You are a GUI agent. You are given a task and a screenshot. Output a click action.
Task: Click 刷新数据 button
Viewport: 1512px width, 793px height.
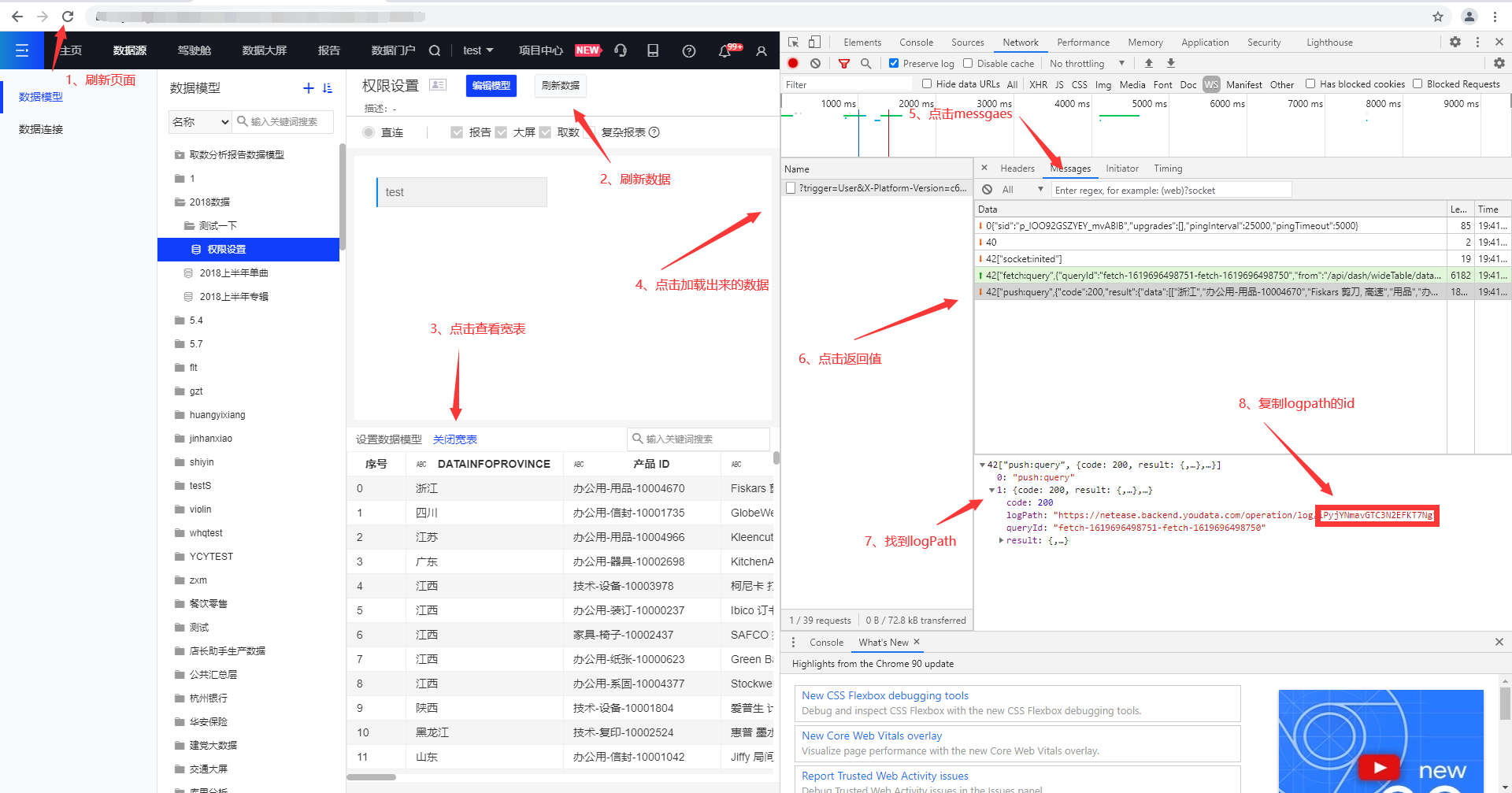561,85
